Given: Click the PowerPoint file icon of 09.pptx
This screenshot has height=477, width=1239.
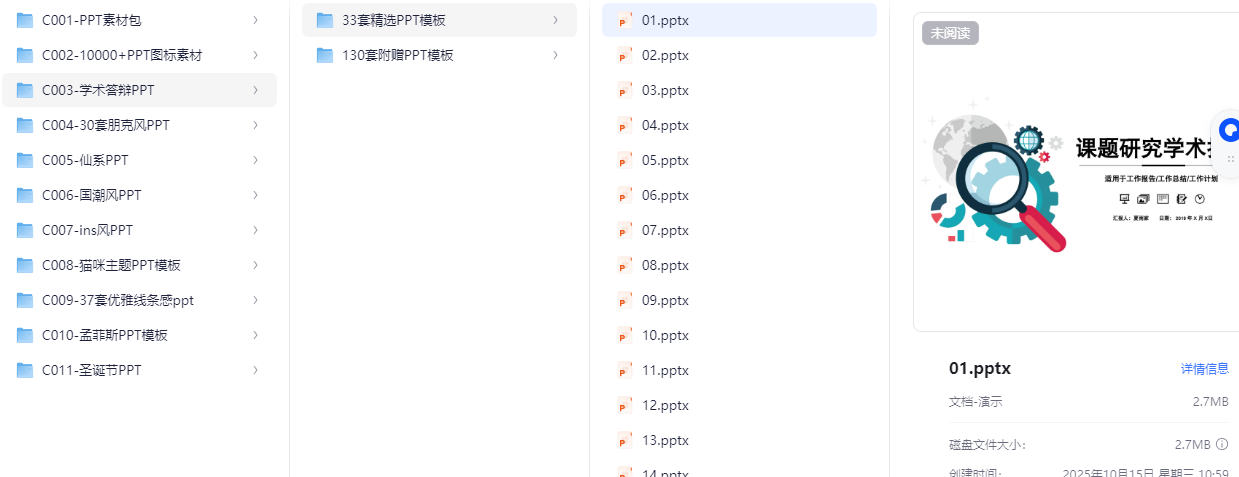Looking at the screenshot, I should (x=625, y=300).
